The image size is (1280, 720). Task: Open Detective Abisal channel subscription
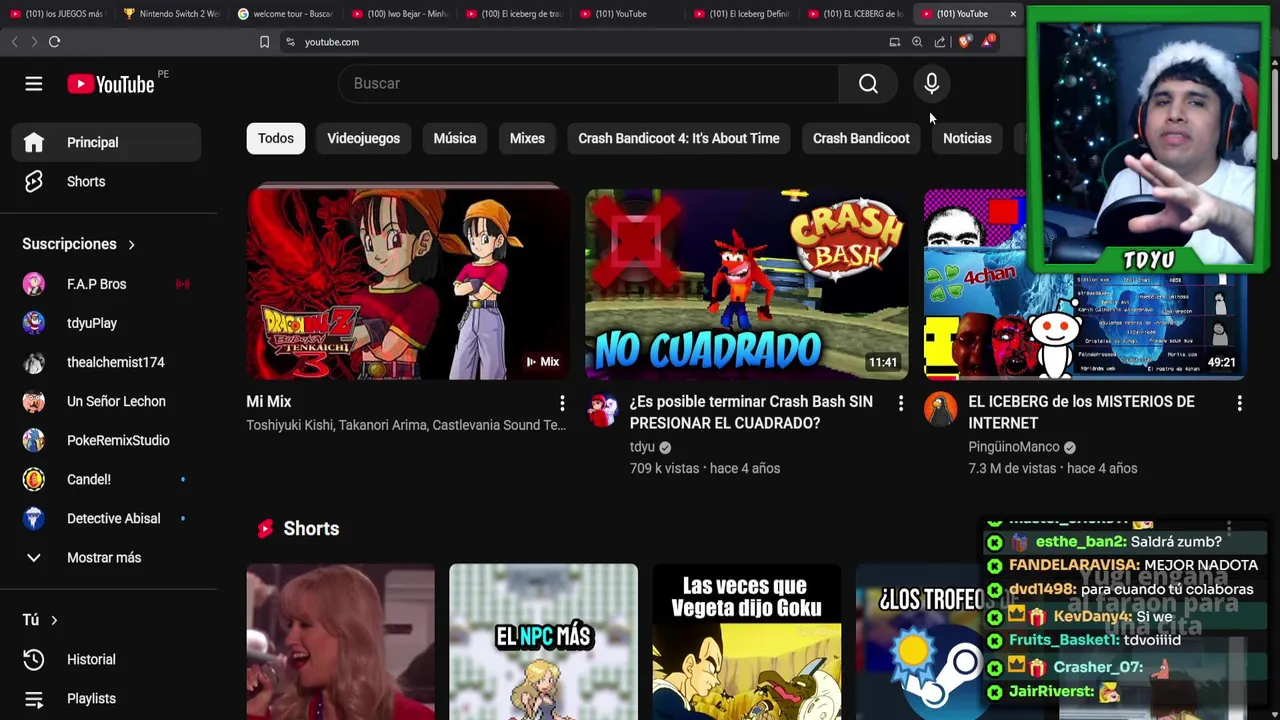106,518
